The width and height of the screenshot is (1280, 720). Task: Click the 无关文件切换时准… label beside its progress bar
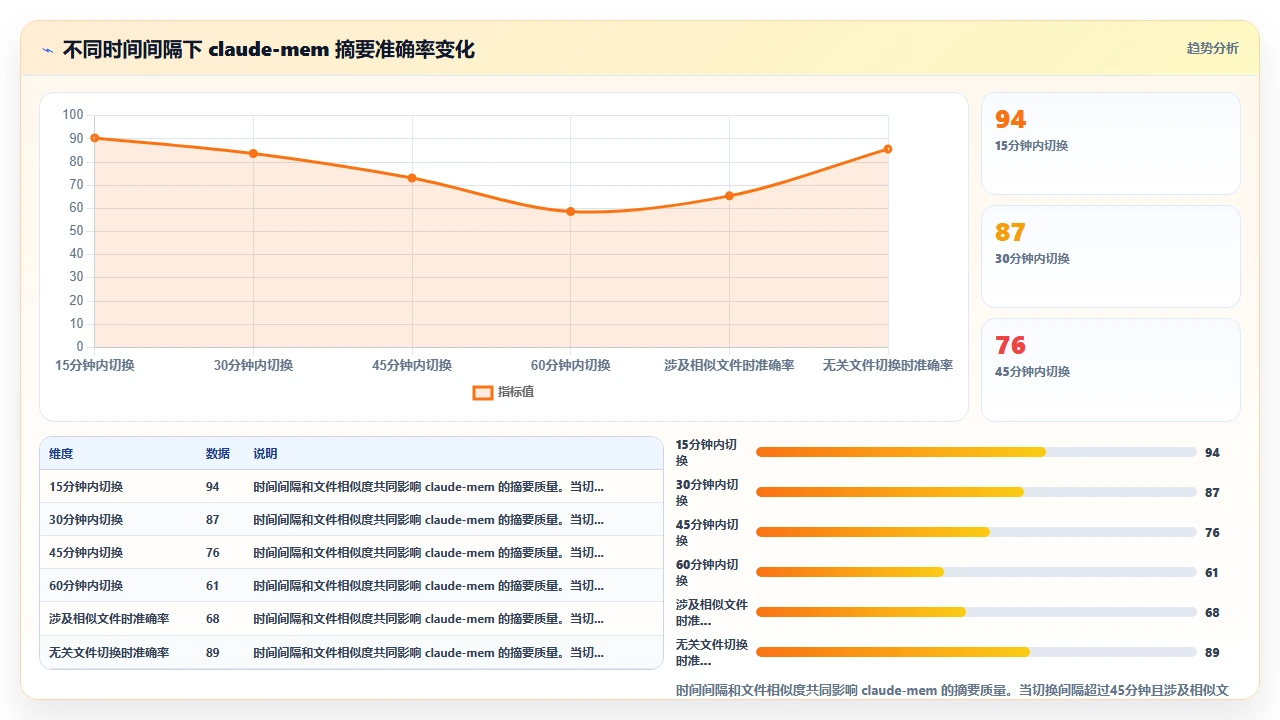(x=712, y=653)
